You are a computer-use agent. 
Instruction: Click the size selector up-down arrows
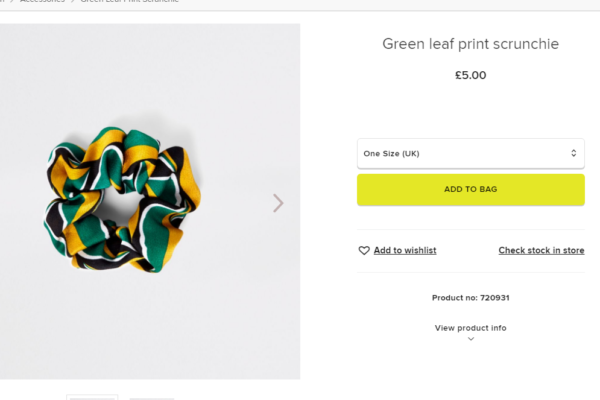[573, 153]
